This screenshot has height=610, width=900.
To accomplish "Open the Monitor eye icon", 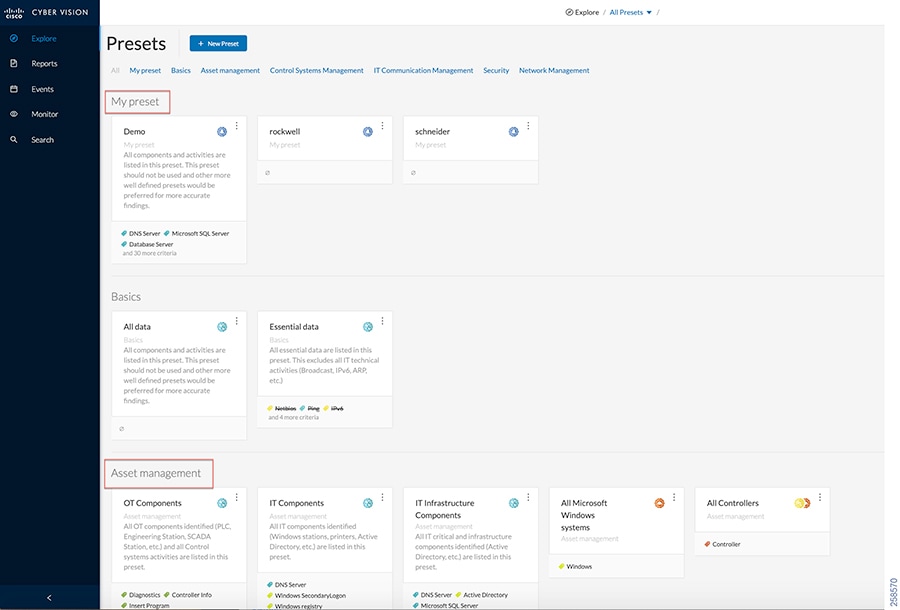I will tap(14, 114).
